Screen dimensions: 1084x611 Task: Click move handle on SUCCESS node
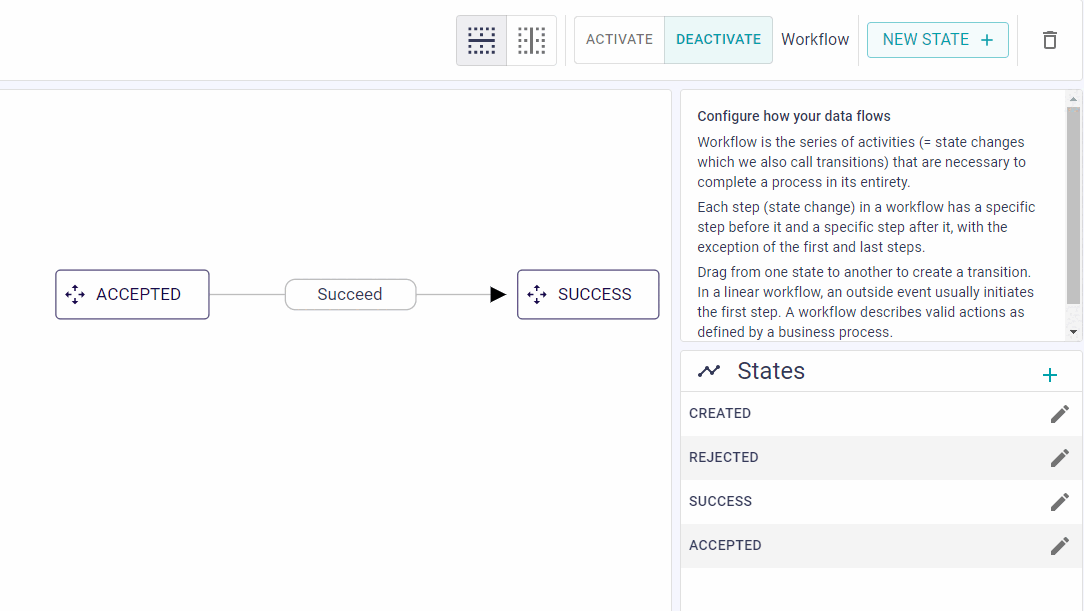point(536,294)
